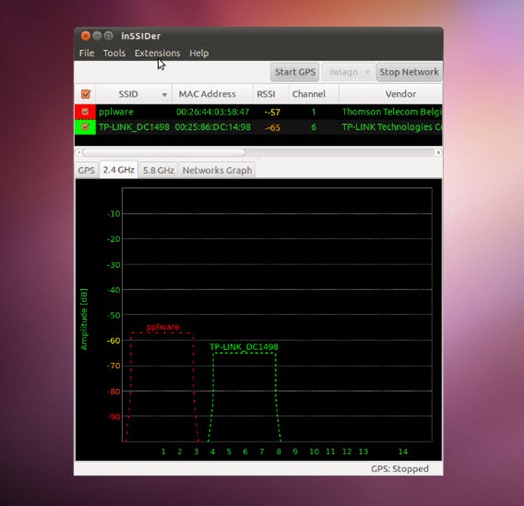Open the Extensions menu
Viewport: 524px width, 506px height.
point(157,53)
